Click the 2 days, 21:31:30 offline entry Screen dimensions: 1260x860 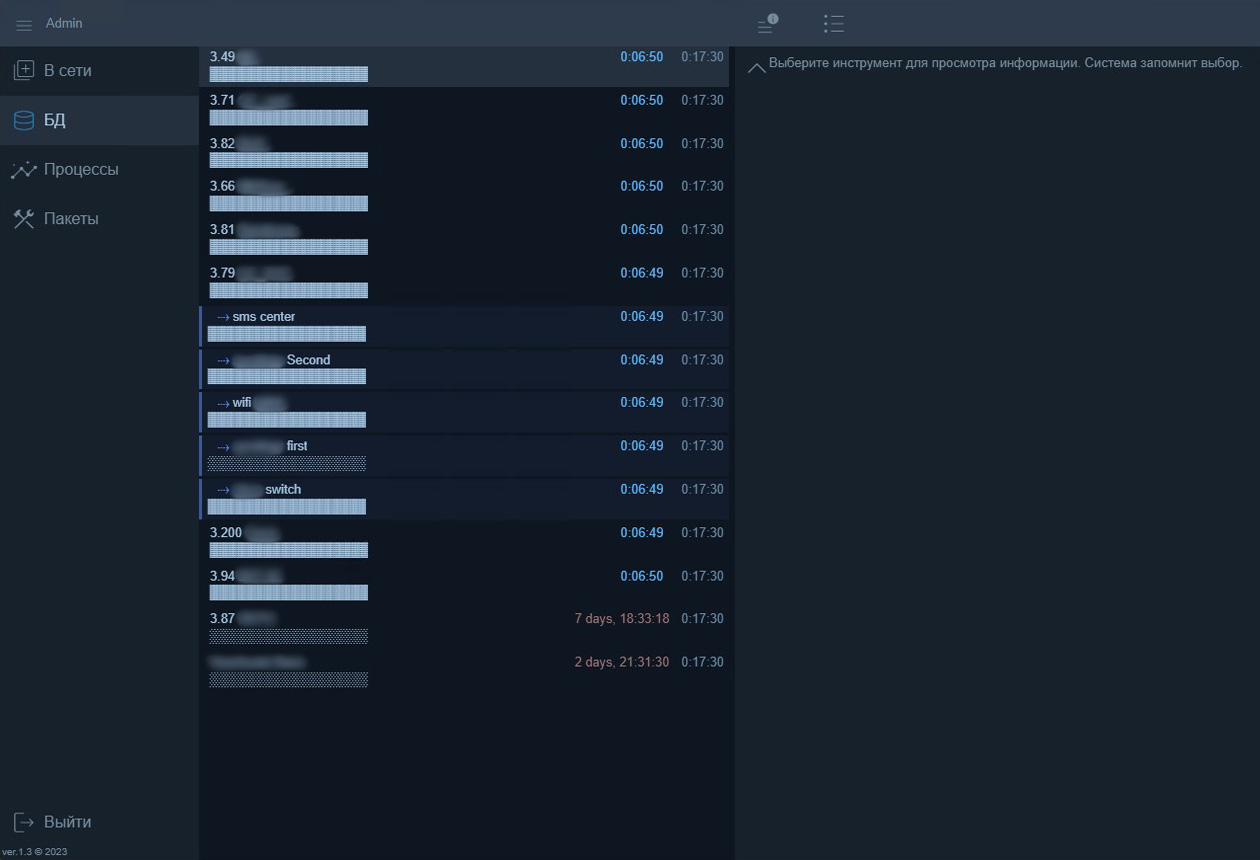pos(621,662)
